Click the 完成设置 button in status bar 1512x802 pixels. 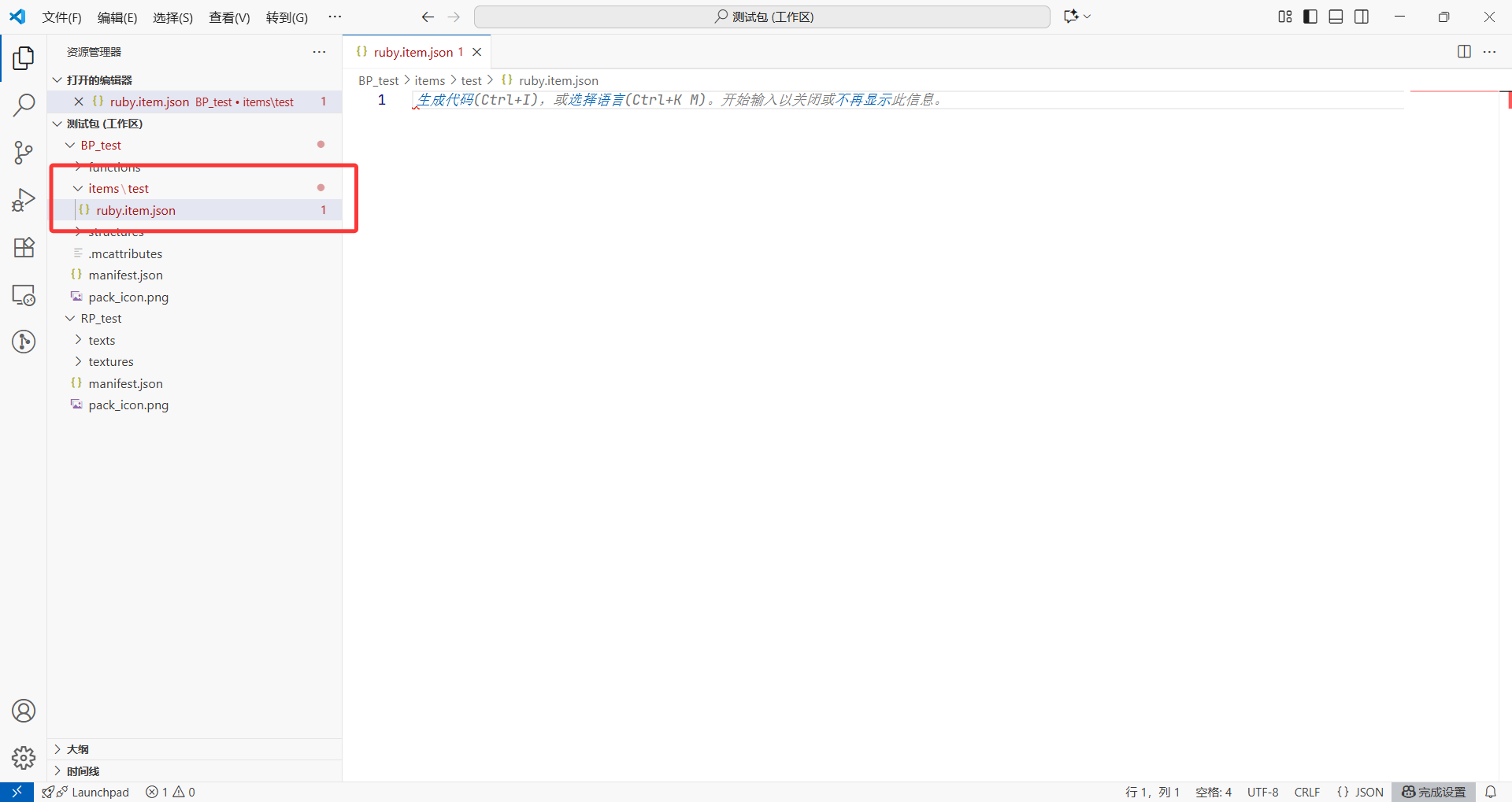[1433, 792]
